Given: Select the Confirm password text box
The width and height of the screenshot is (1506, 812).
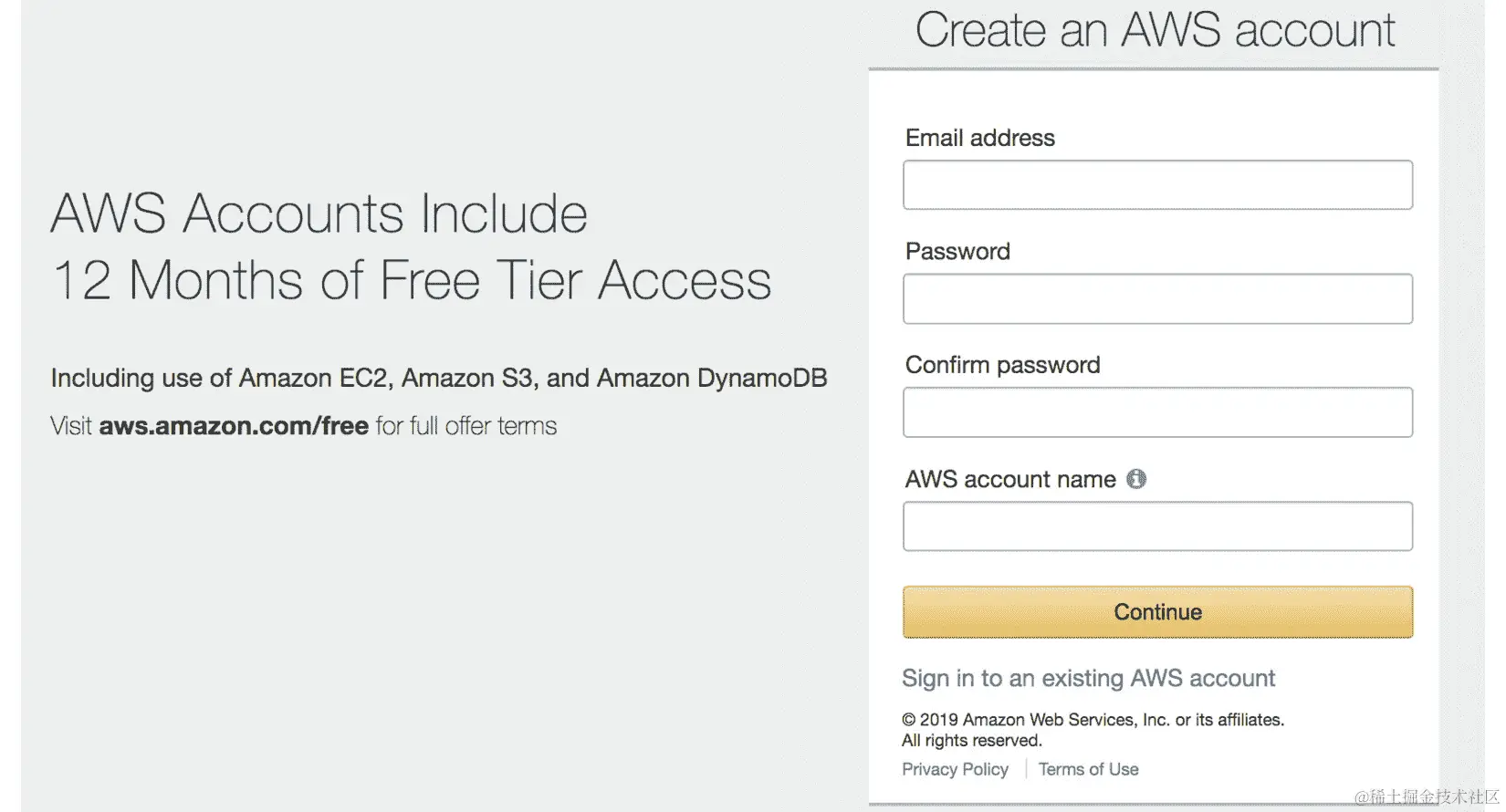Looking at the screenshot, I should 1157,412.
